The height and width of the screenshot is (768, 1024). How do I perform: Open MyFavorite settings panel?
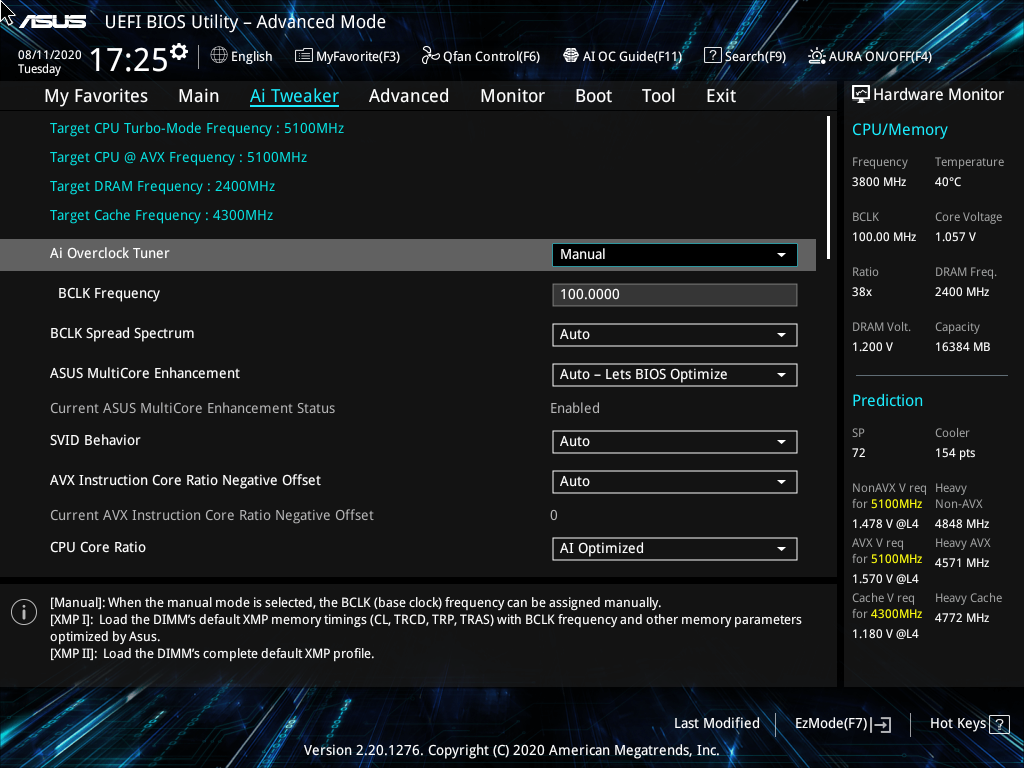(x=347, y=56)
